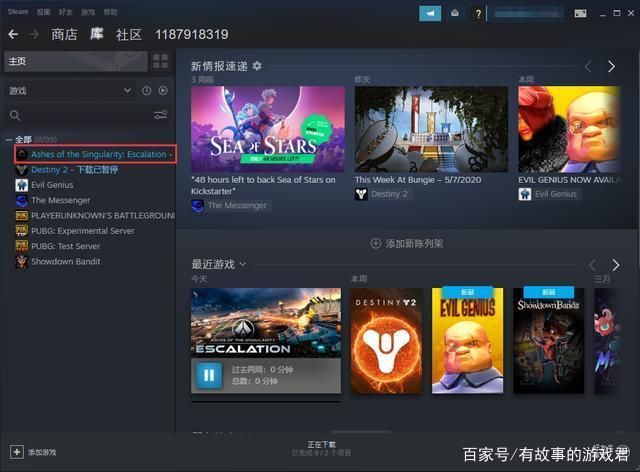Open the 游戏 menu in menu bar

click(x=88, y=12)
